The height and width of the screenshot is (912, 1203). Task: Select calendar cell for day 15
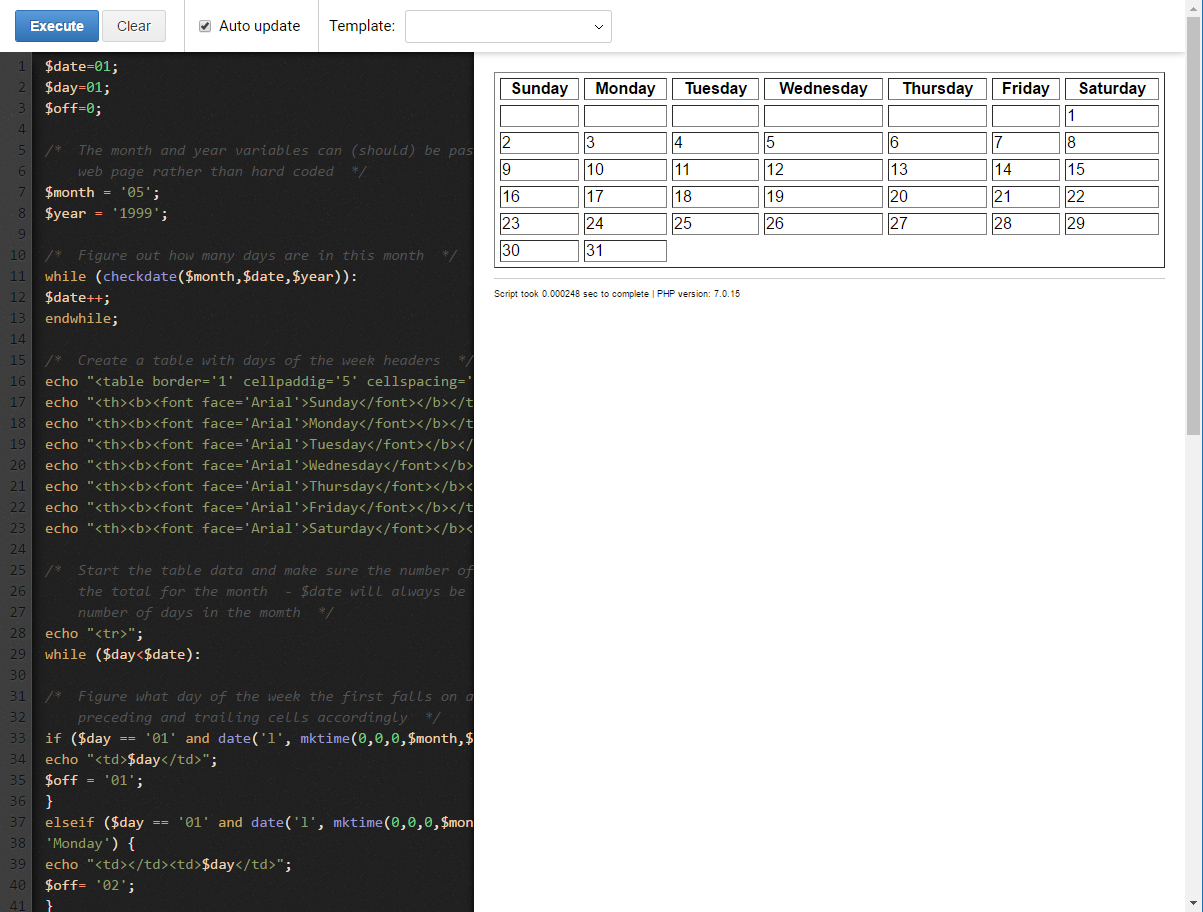(x=1112, y=170)
